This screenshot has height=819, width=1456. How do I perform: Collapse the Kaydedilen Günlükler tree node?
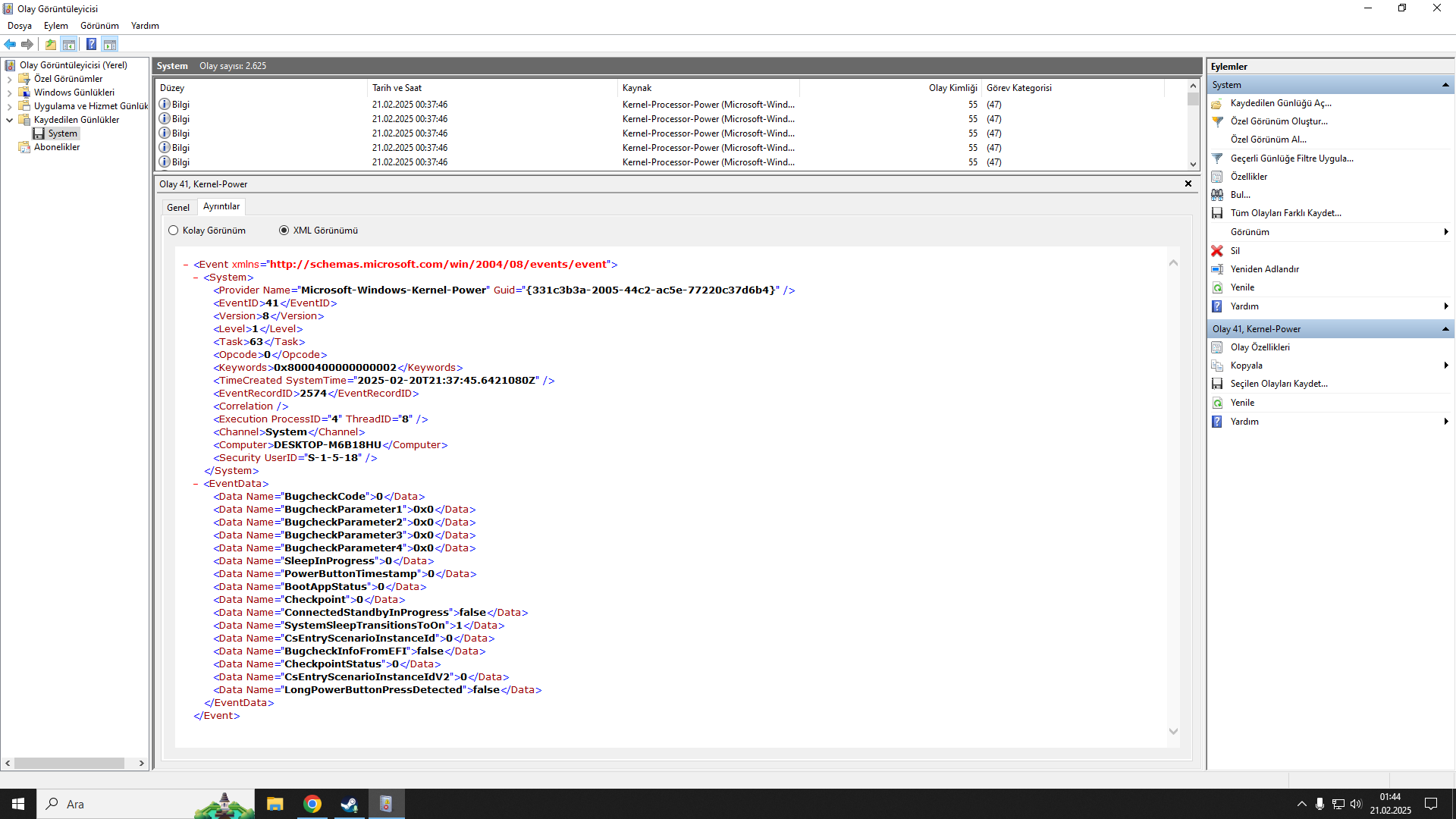coord(9,120)
